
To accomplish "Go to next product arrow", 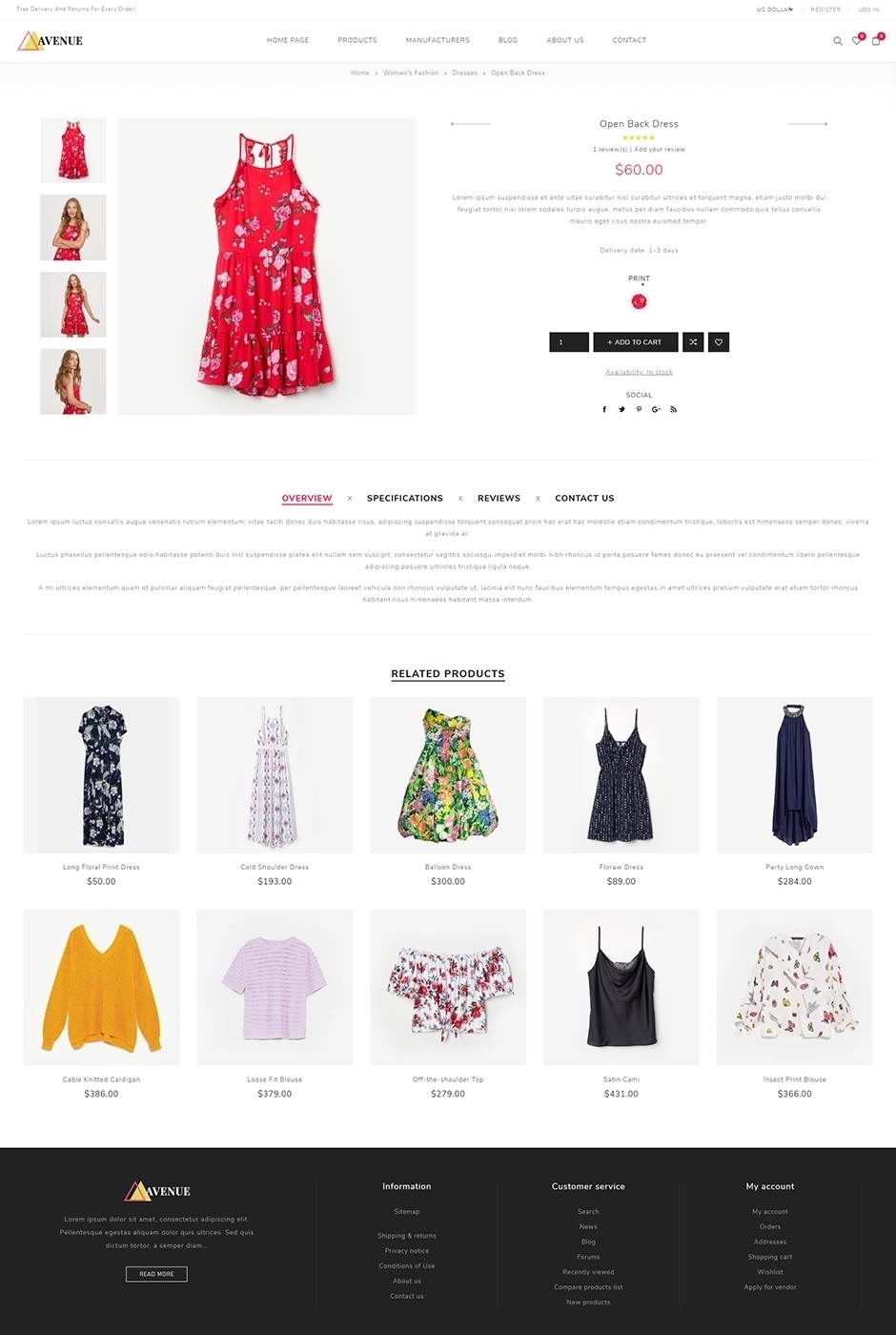I will click(807, 124).
